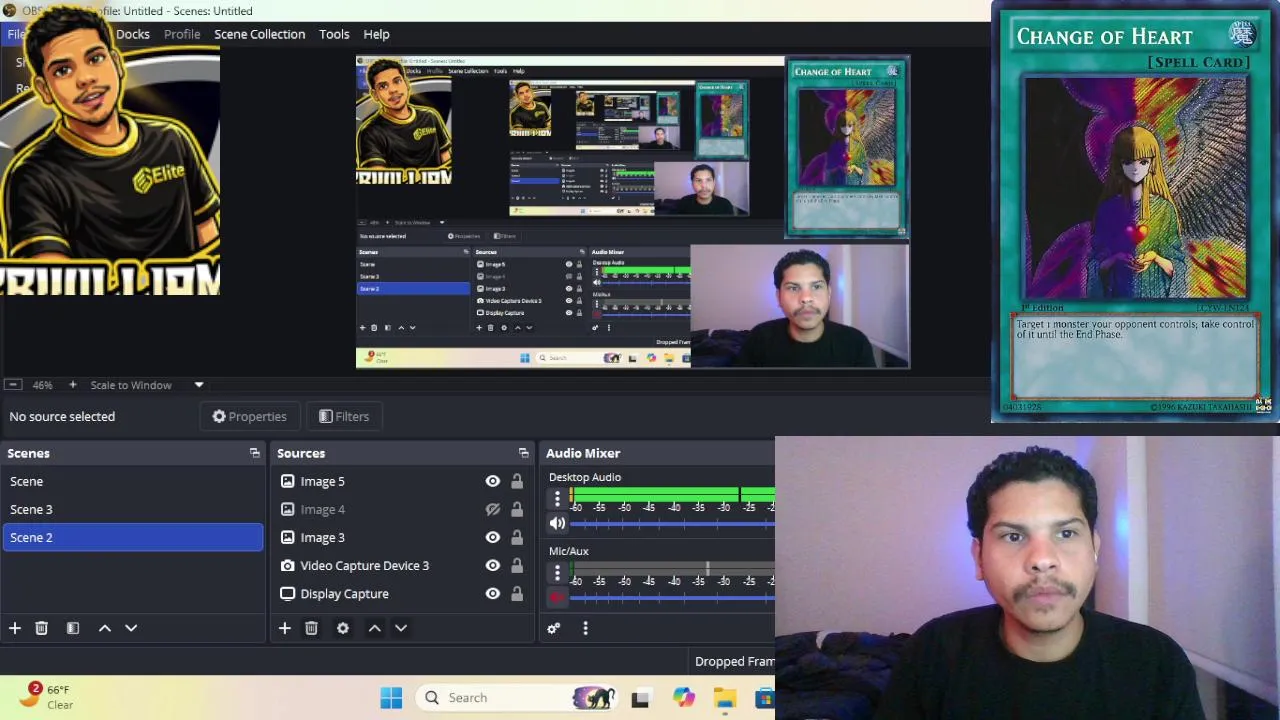Open scene filters icon in Scenes toolbar
Screen dimensions: 1280x720
coord(72,628)
